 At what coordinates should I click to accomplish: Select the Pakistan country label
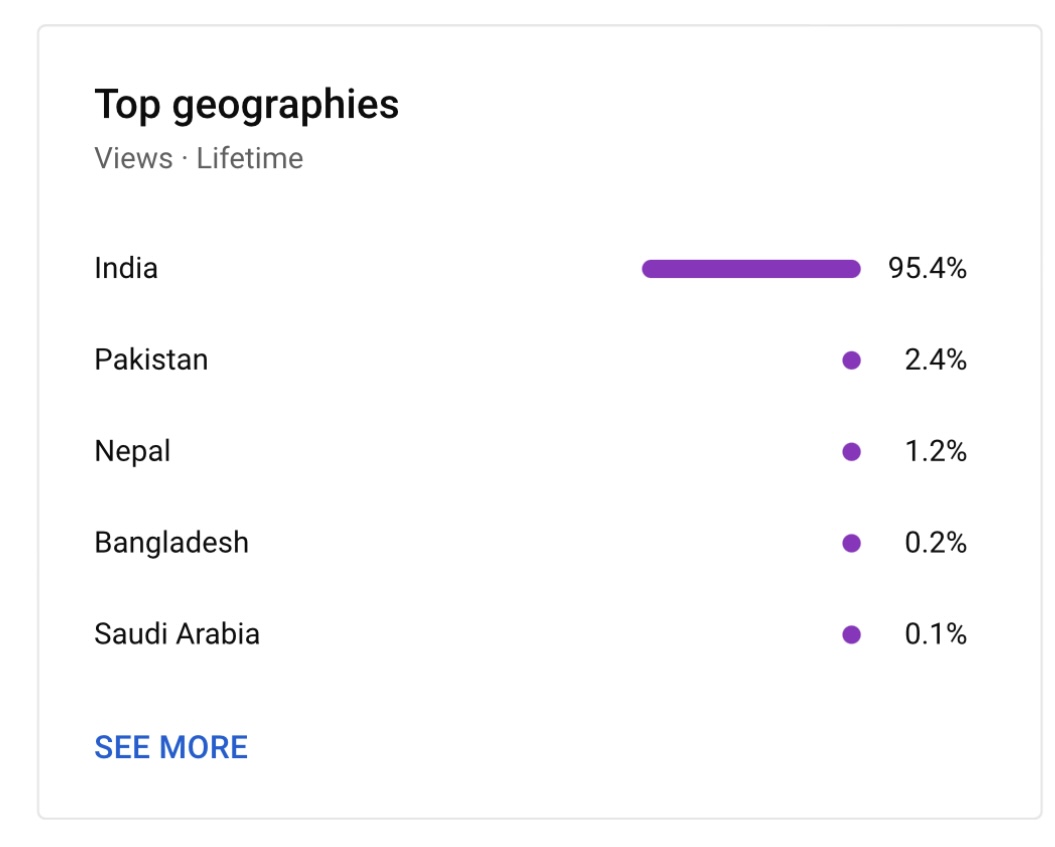coord(151,360)
